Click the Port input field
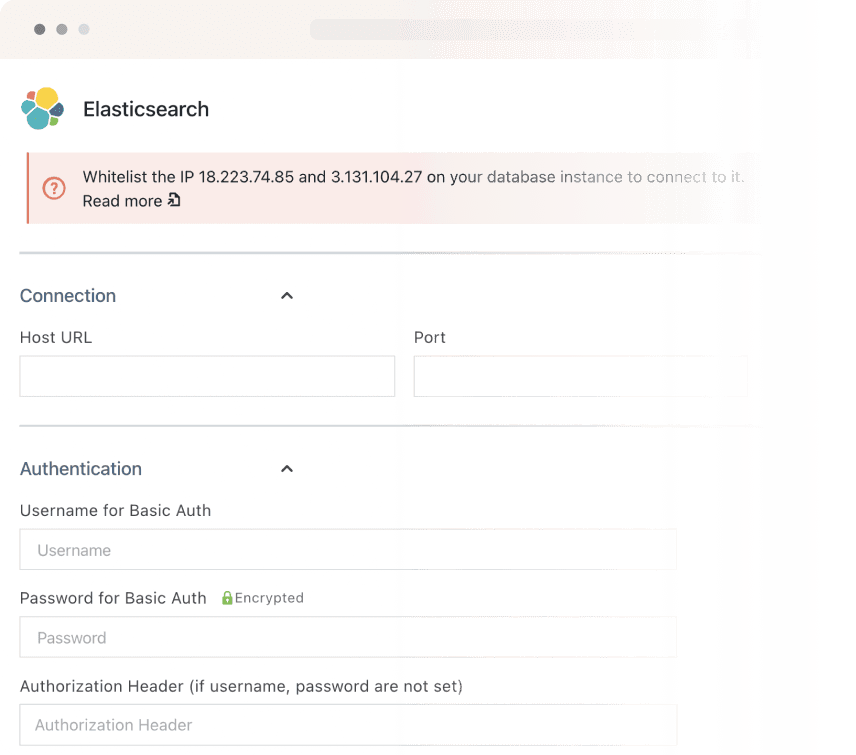Image resolution: width=856 pixels, height=755 pixels. coord(580,376)
